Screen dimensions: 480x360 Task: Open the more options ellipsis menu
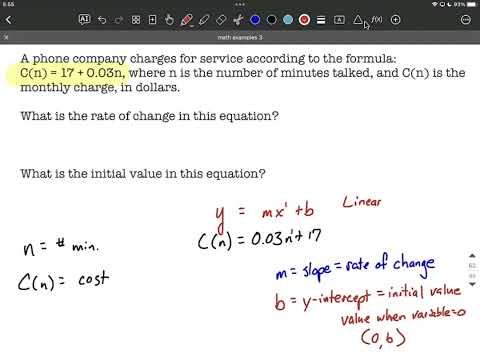[x=466, y=20]
